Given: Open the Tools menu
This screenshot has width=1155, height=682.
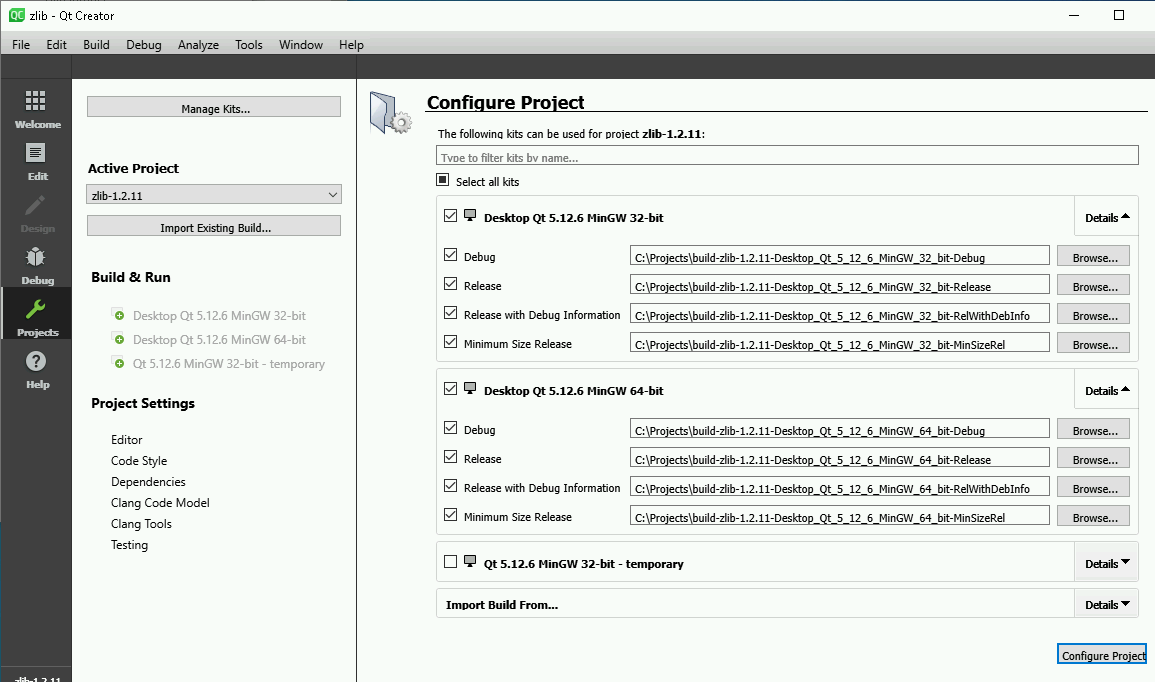Looking at the screenshot, I should (x=249, y=45).
